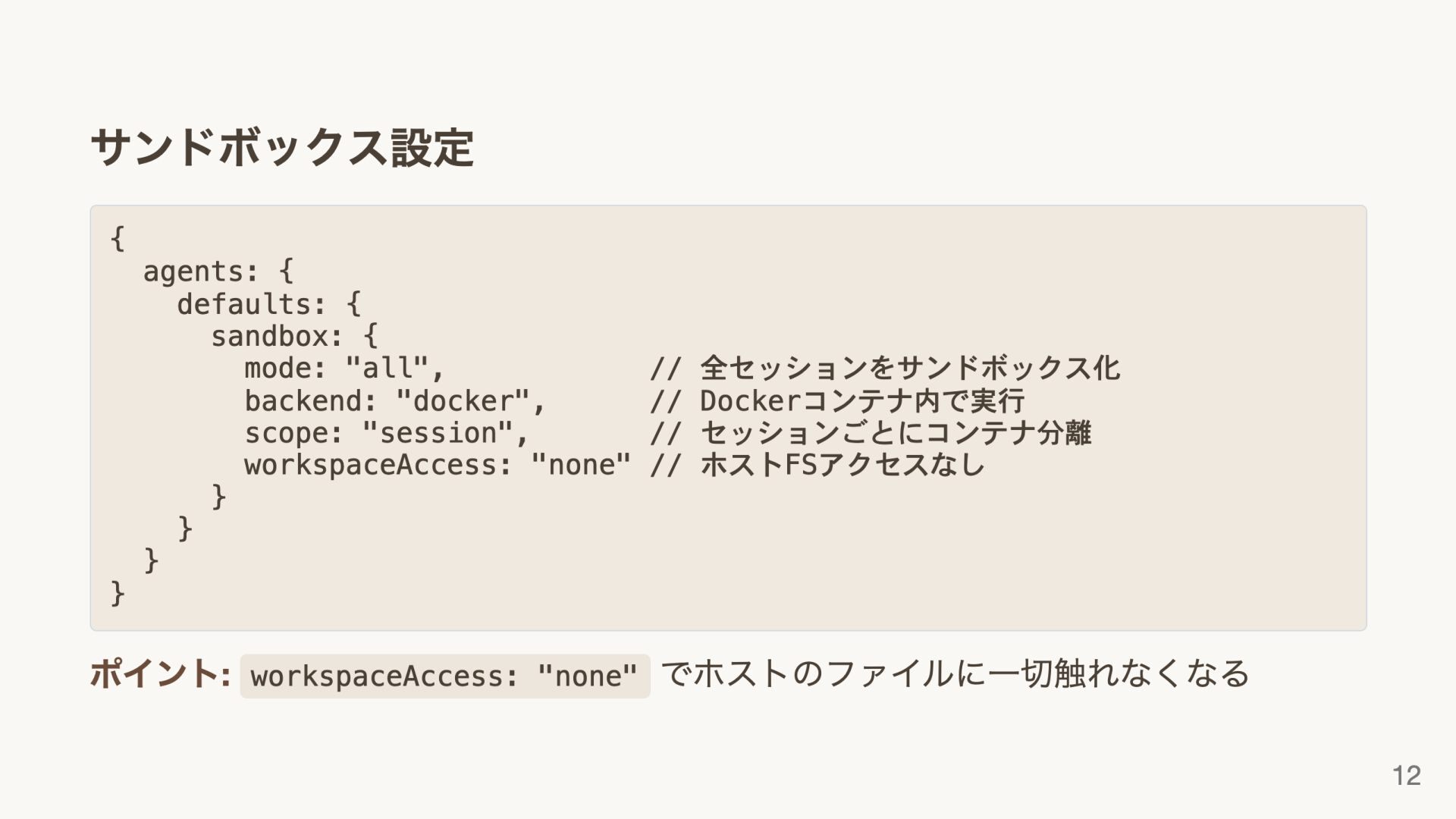Click the page number 12
Screen dimensions: 1456x819
click(x=1406, y=776)
